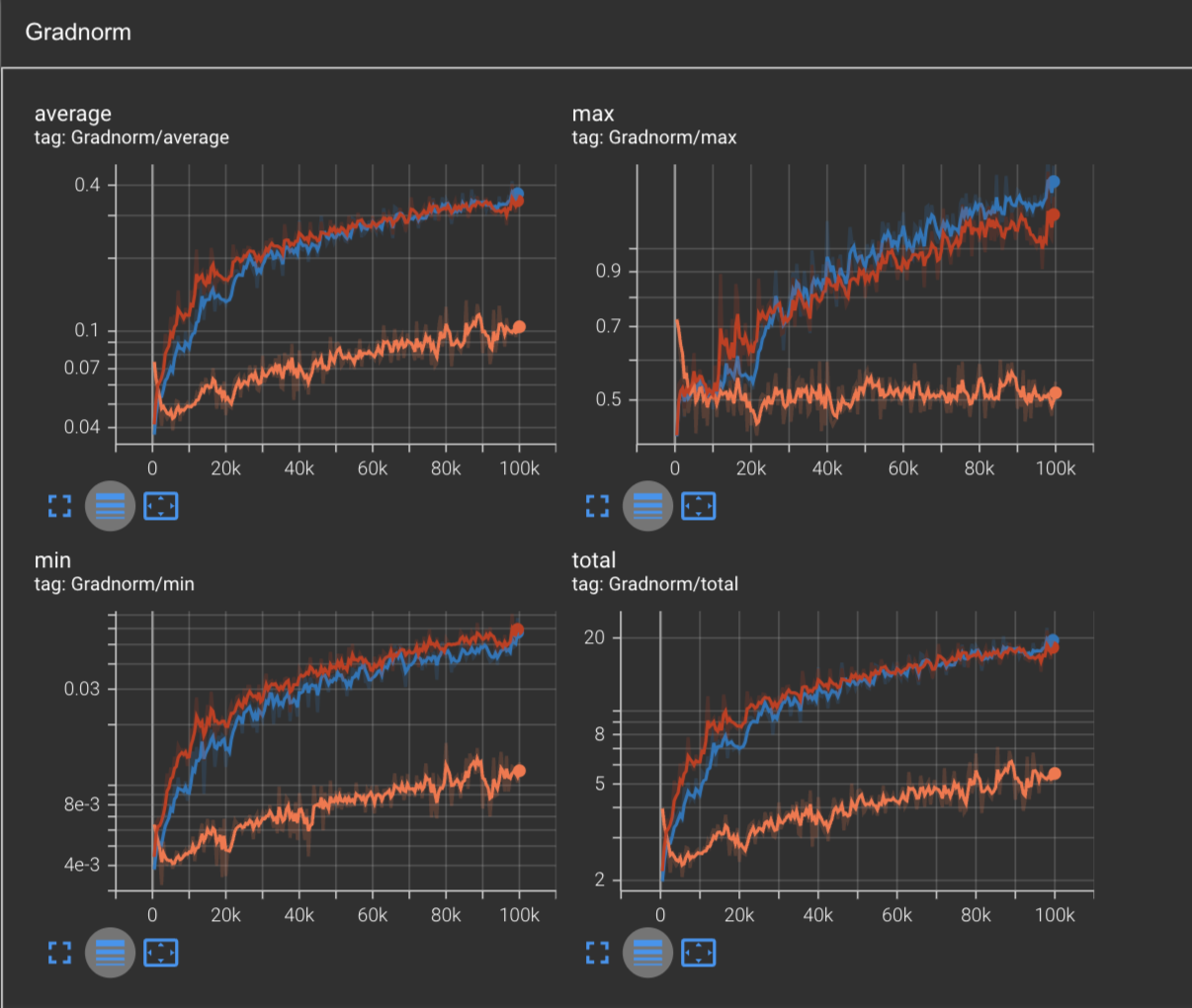1192x1008 pixels.
Task: Click the orange endpoint marker on total chart
Action: [x=1055, y=774]
